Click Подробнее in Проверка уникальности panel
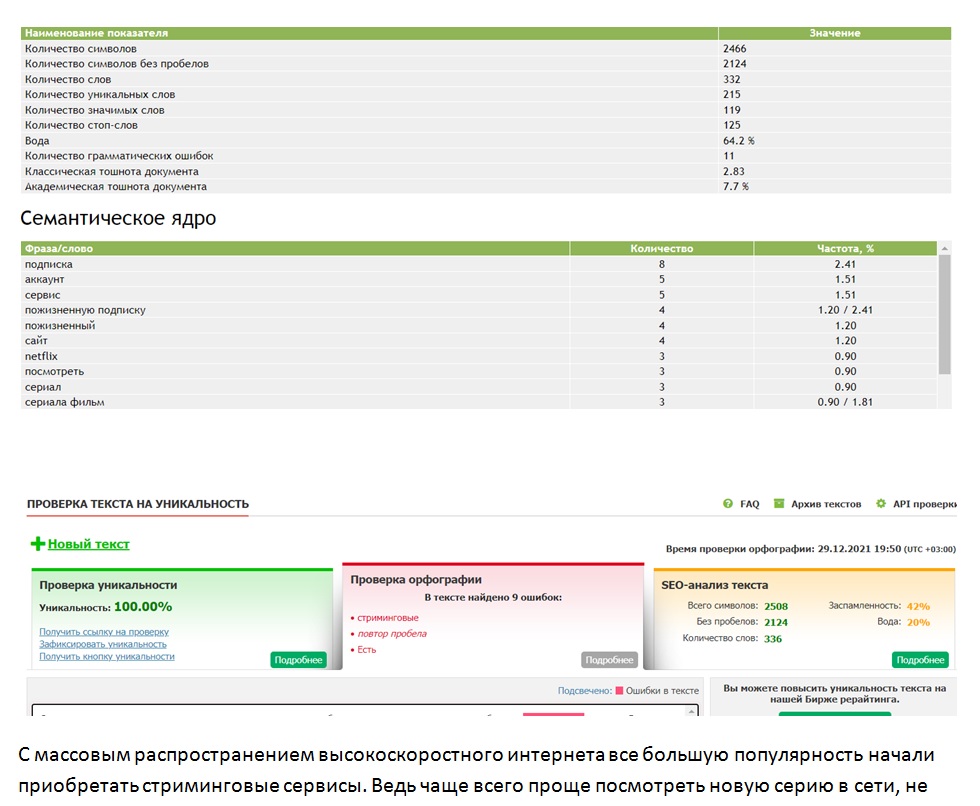This screenshot has width=980, height=806. pos(298,660)
